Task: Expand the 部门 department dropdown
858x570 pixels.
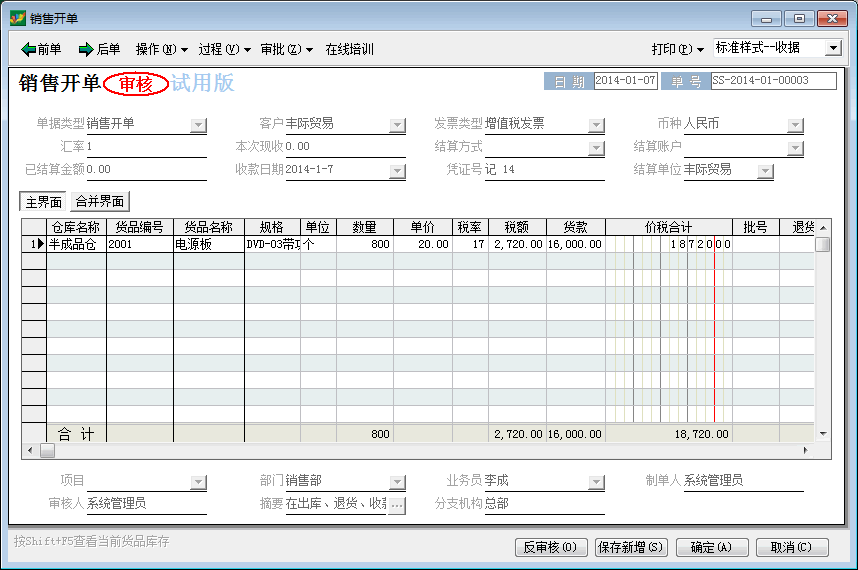Action: point(397,482)
